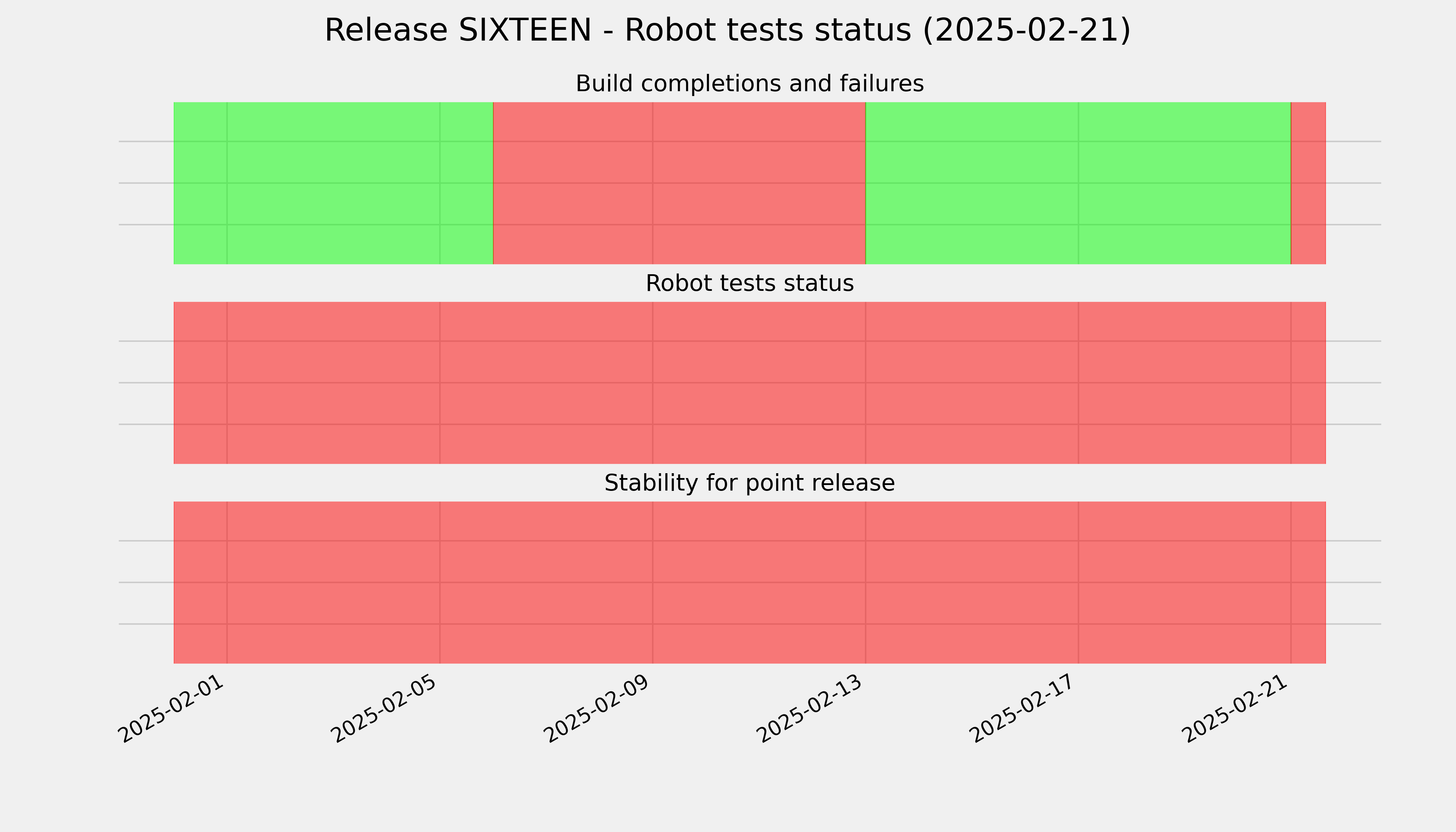Viewport: 1456px width, 832px height.
Task: Click narrow red segment ending the build chart
Action: (x=1309, y=183)
